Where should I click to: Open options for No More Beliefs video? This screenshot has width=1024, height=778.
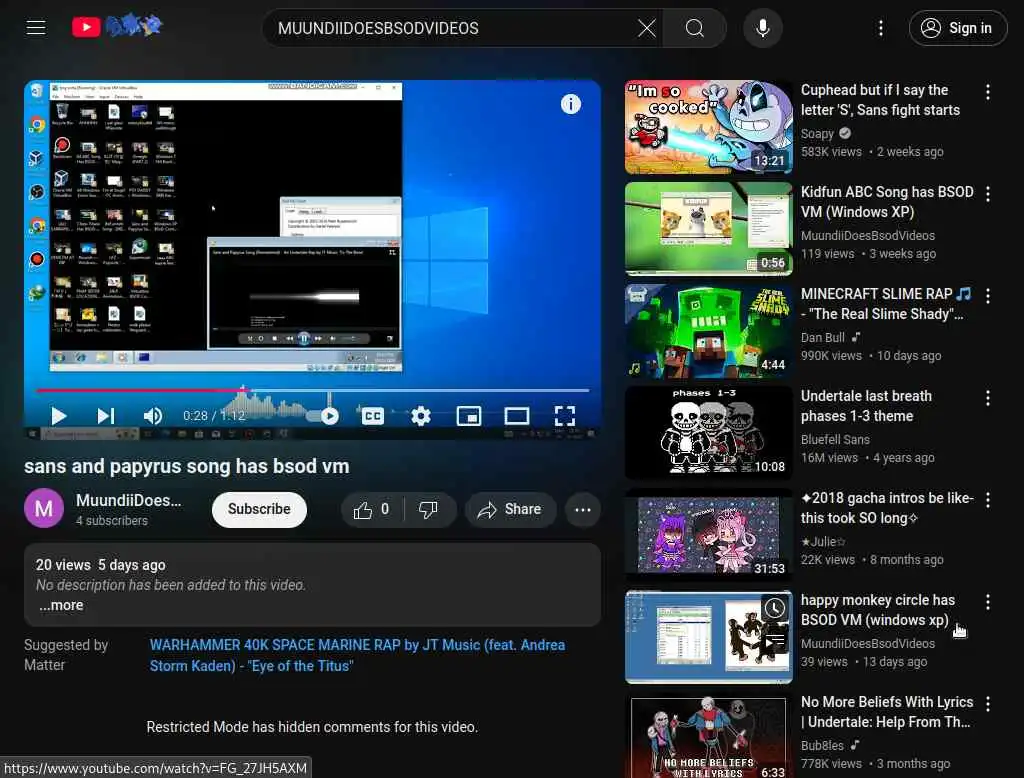point(987,704)
